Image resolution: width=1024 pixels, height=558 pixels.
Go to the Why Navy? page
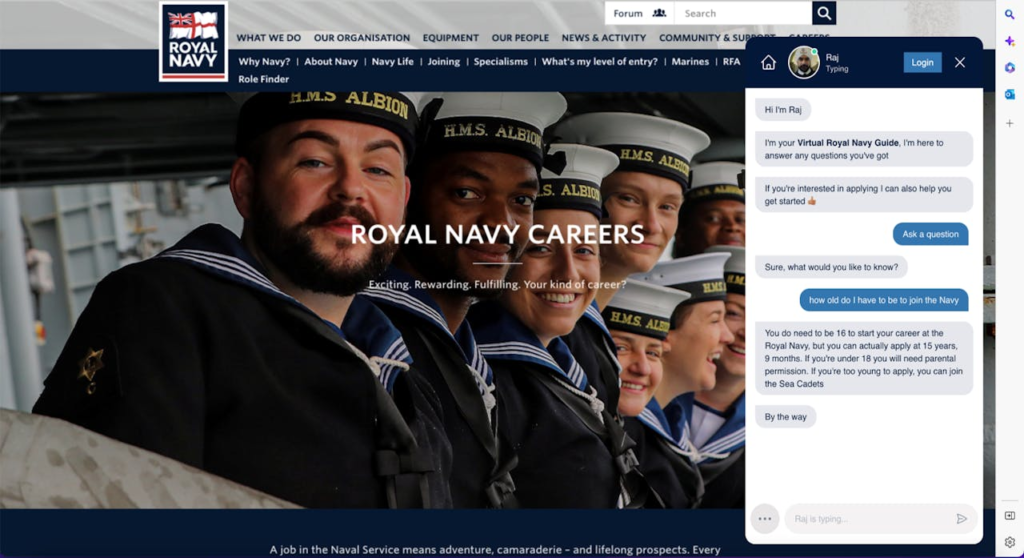264,61
